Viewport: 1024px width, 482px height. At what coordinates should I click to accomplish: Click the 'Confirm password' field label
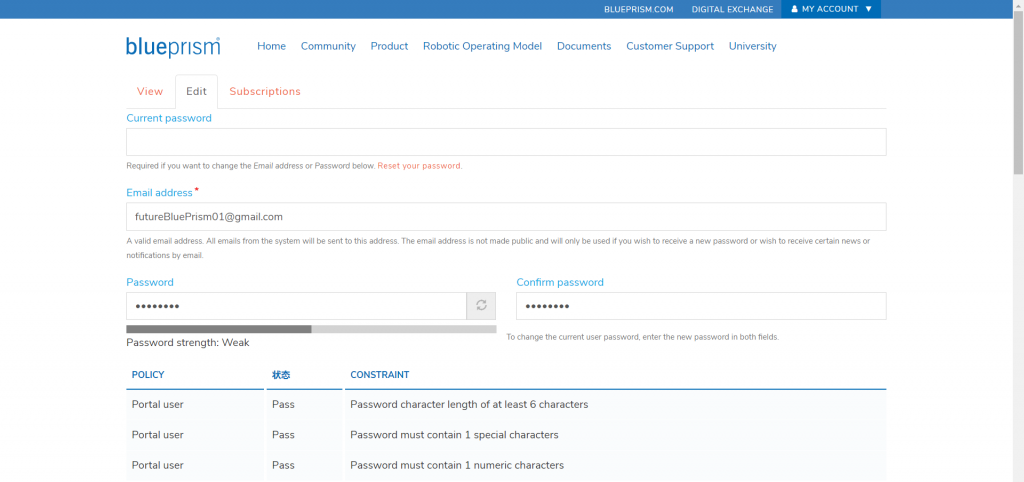click(560, 282)
